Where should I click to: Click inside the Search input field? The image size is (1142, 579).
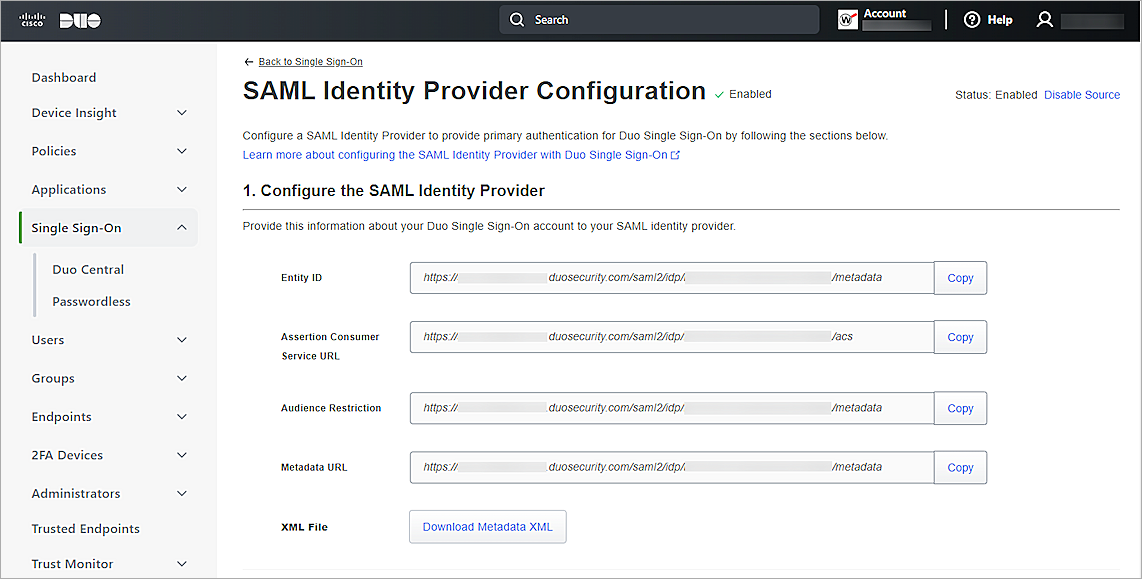pos(660,19)
